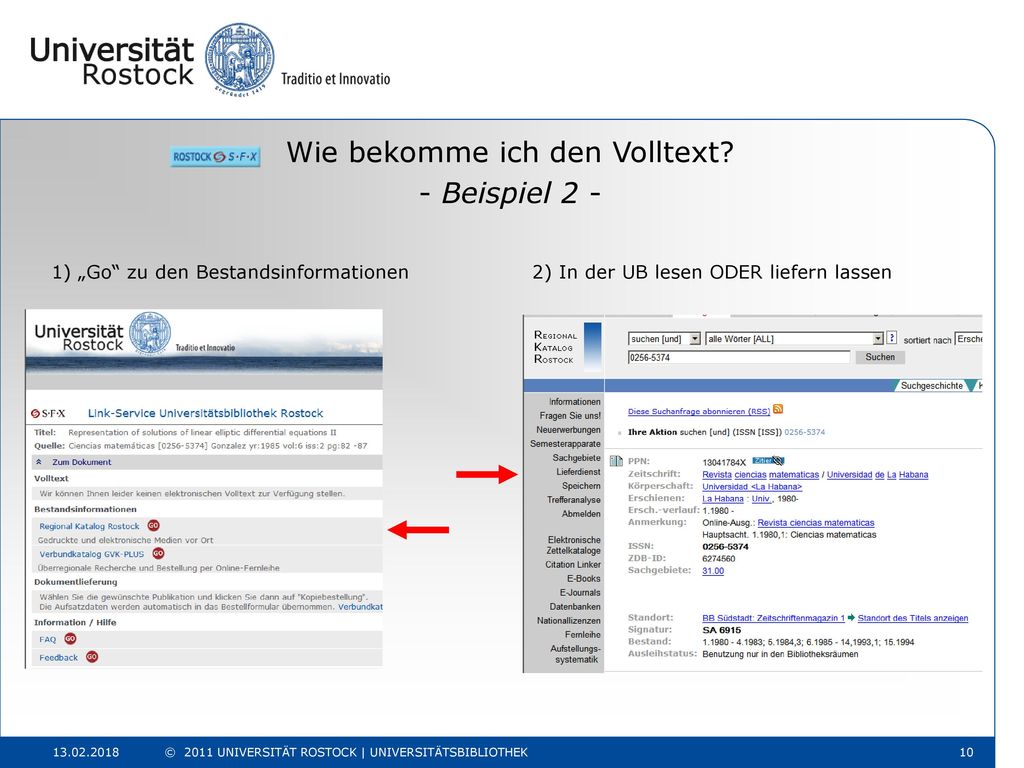
Task: Open the 'Regional Katalog Rostock' link
Action: point(89,526)
